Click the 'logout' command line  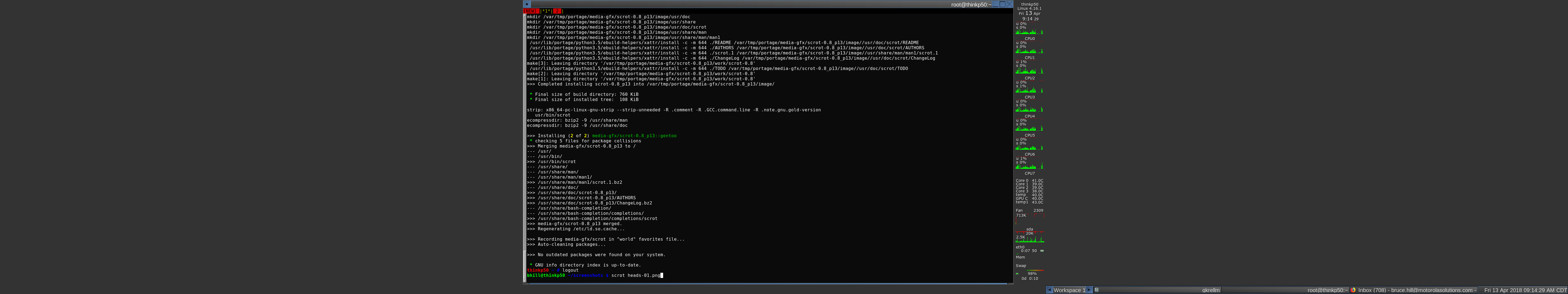[x=553, y=270]
